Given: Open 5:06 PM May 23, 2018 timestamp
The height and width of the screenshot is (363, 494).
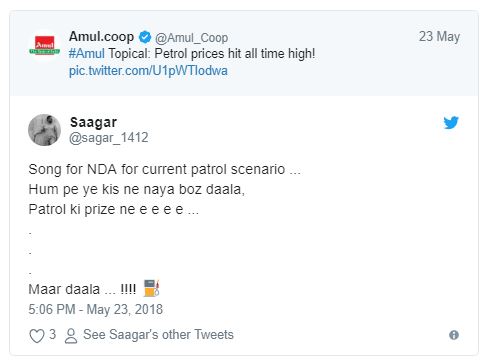Looking at the screenshot, I should point(96,309).
